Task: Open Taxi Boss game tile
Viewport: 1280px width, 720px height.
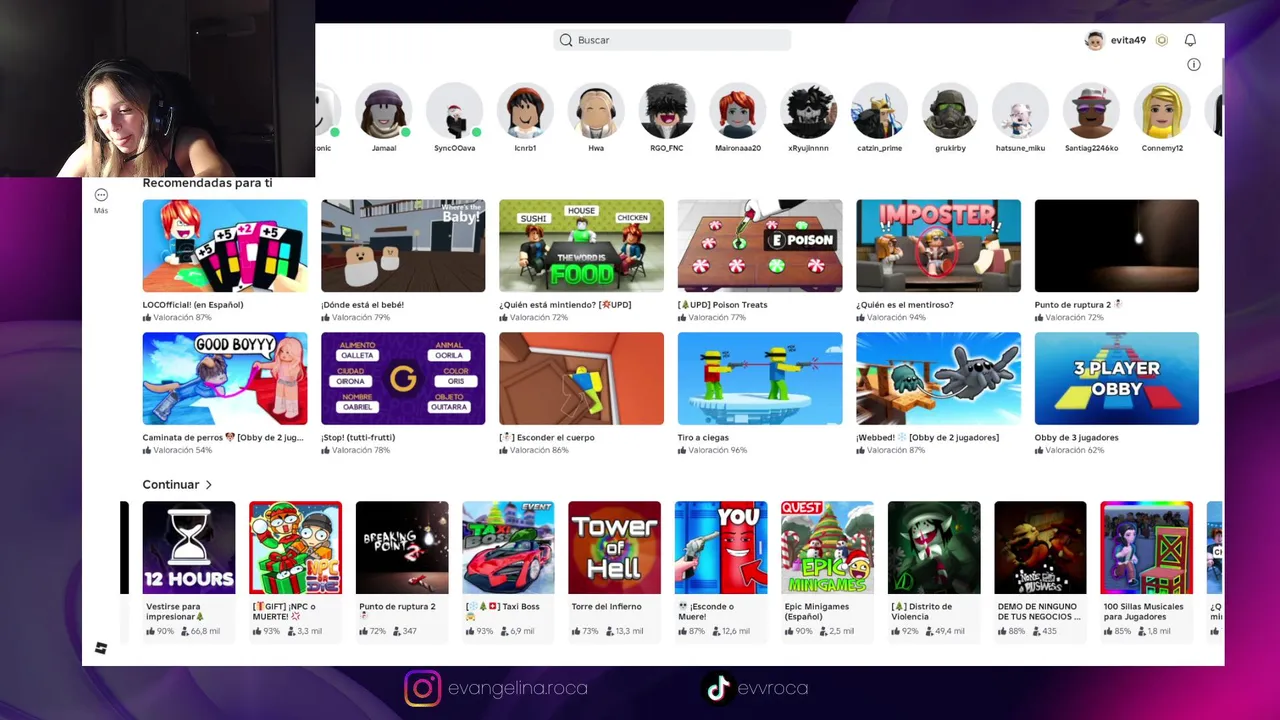Action: point(508,548)
